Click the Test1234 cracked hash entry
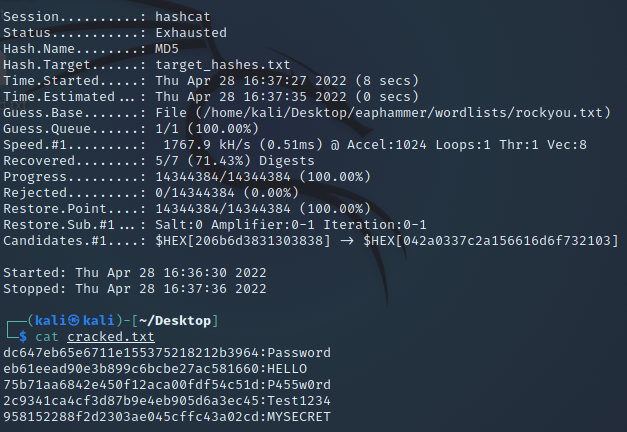The image size is (627, 432). pos(167,401)
